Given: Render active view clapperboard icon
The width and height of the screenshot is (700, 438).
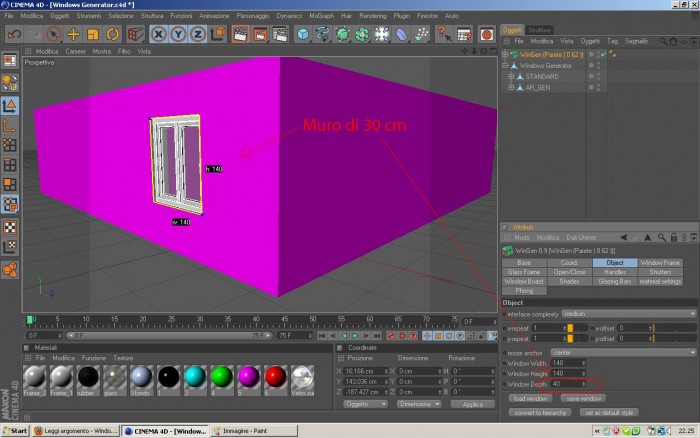Looking at the screenshot, I should 240,34.
